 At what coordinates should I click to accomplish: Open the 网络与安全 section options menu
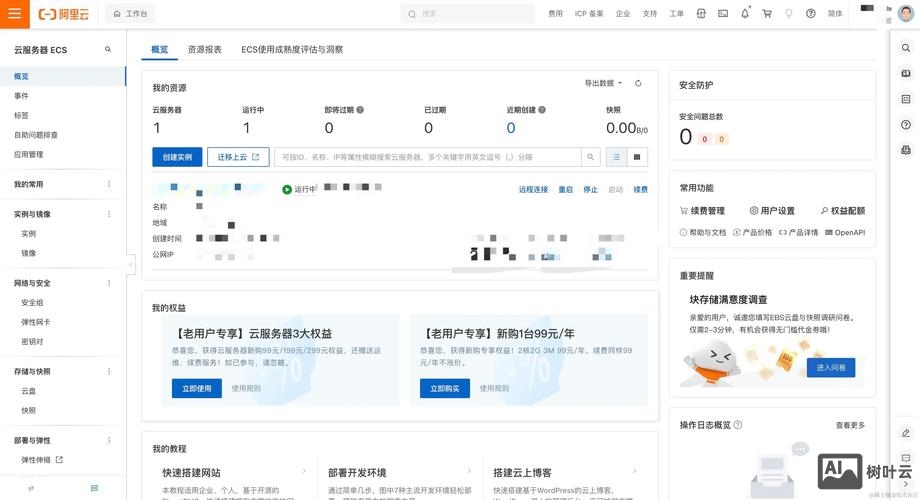(109, 283)
